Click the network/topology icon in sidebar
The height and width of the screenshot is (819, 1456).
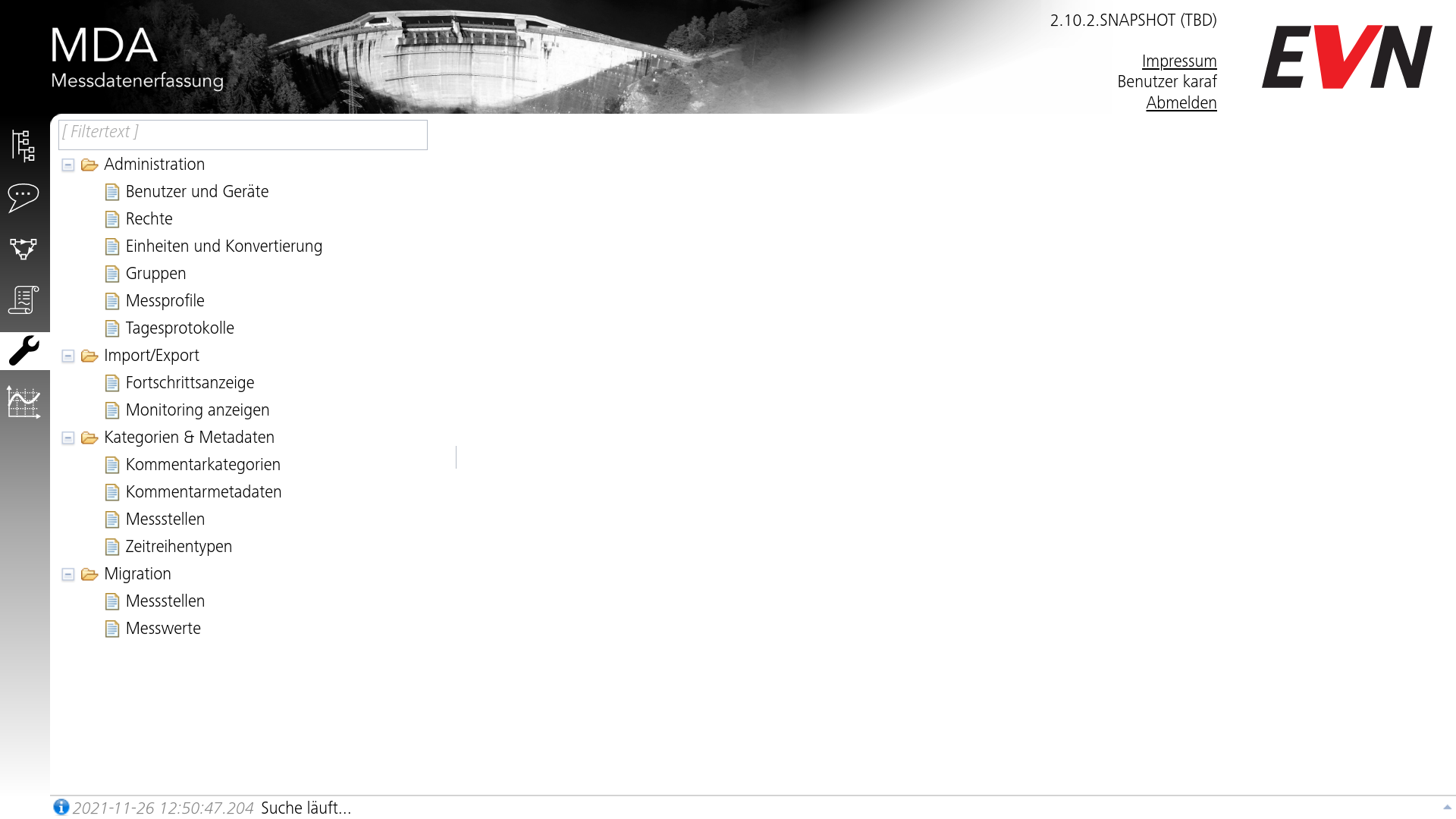point(25,248)
